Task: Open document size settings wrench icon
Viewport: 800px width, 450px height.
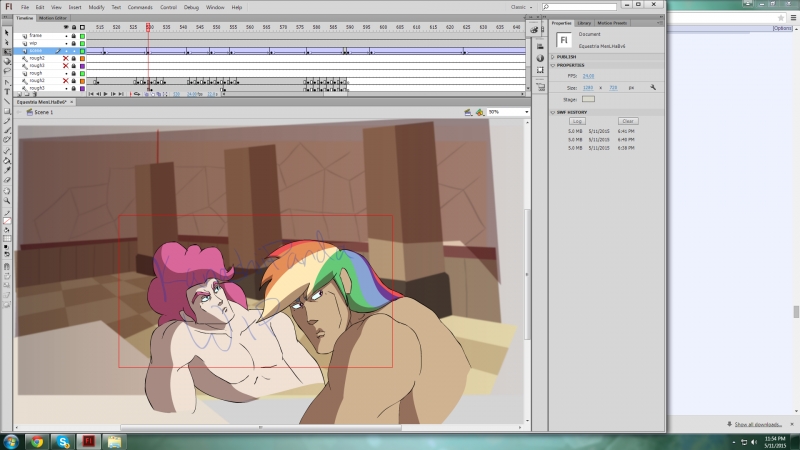Action: [652, 87]
